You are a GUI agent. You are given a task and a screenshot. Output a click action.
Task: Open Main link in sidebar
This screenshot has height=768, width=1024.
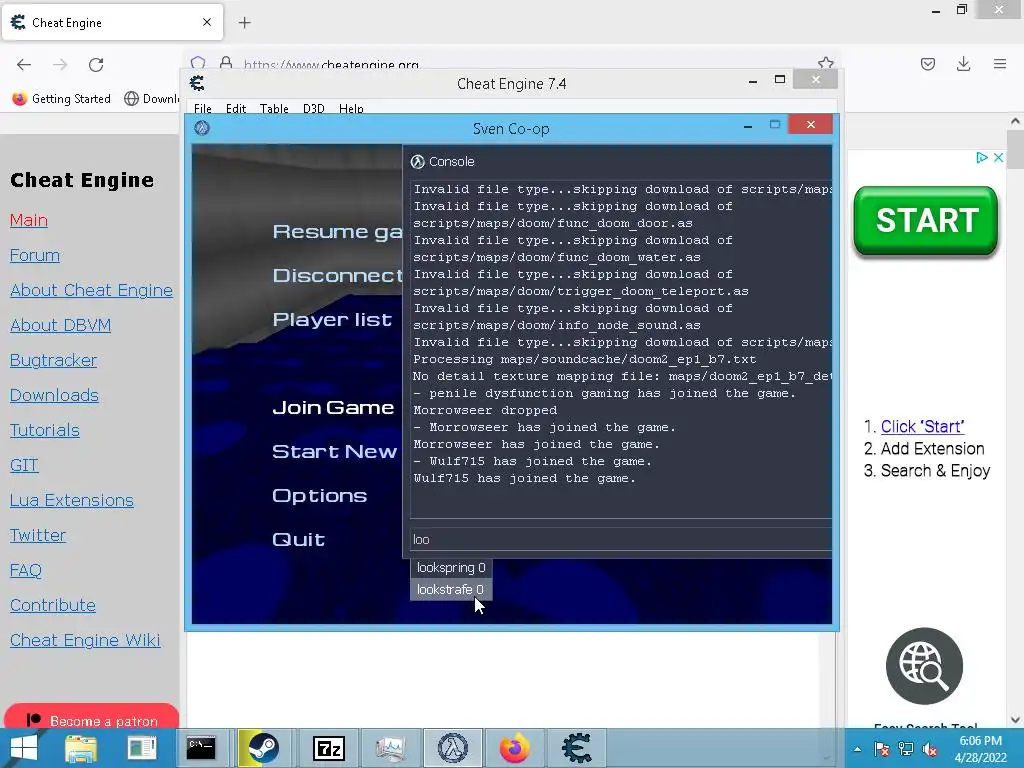coord(29,220)
